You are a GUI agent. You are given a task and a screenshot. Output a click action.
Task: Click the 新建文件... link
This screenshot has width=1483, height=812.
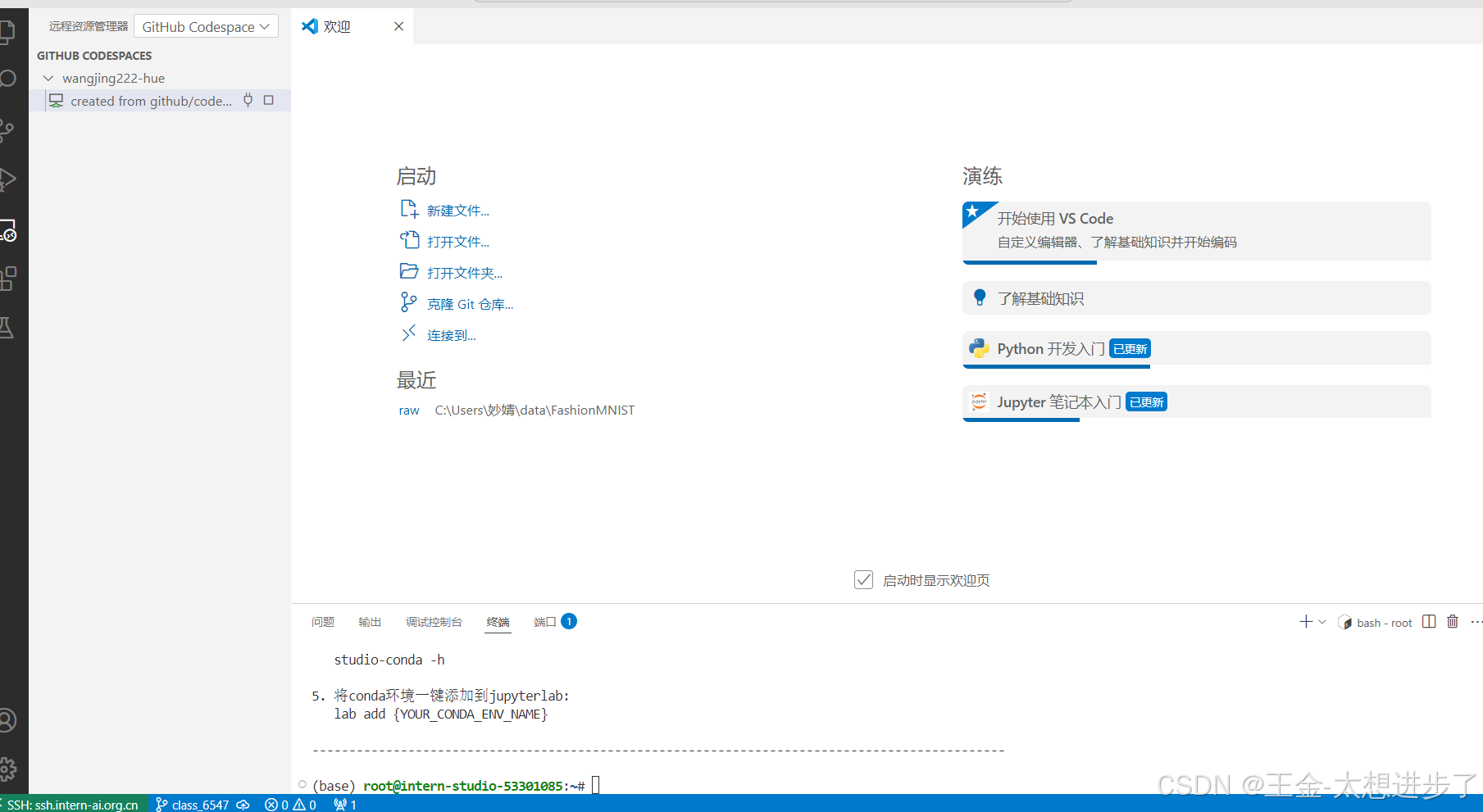(458, 211)
